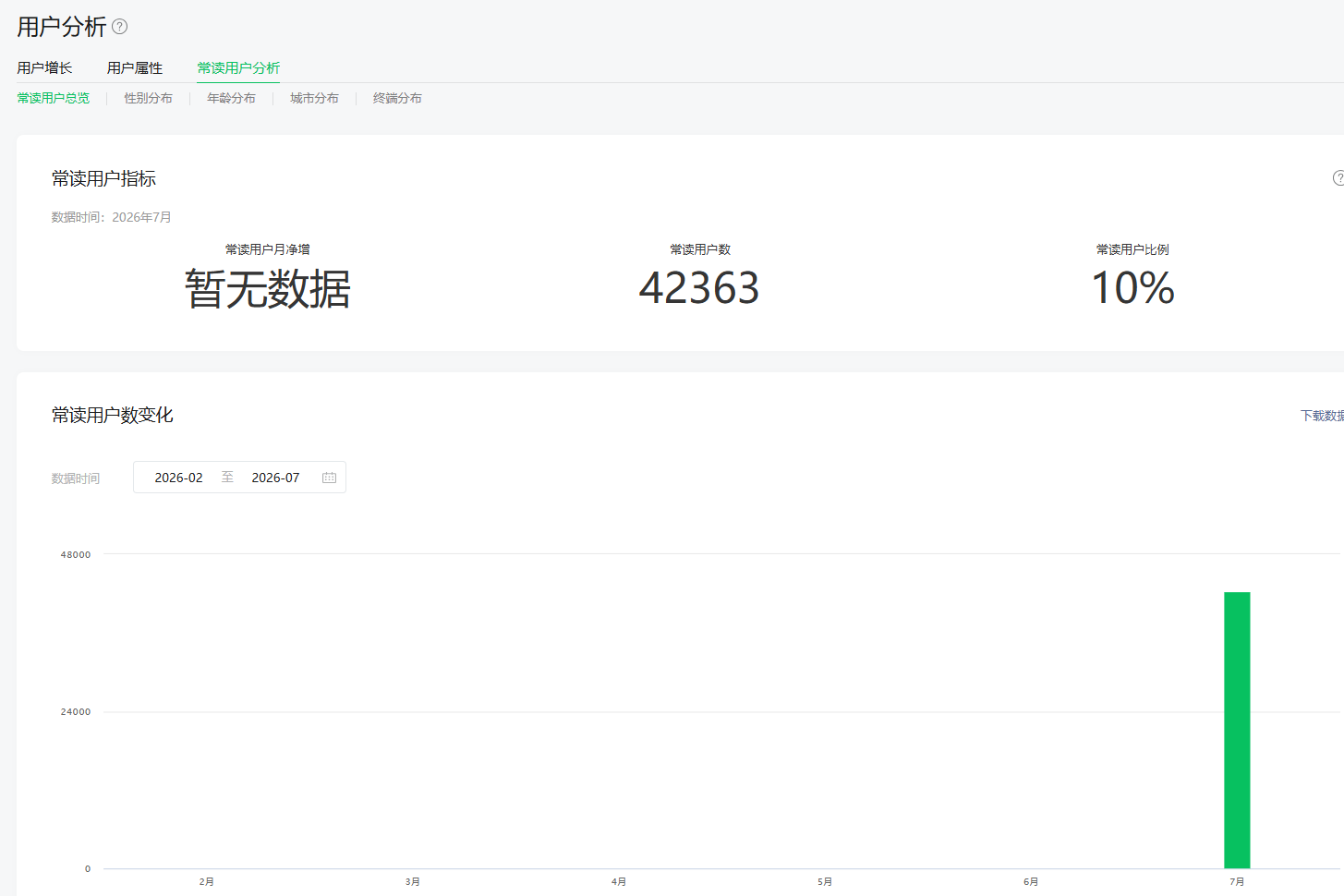Open the 常读用户总览 sub-tab
The height and width of the screenshot is (896, 1344).
coord(54,98)
